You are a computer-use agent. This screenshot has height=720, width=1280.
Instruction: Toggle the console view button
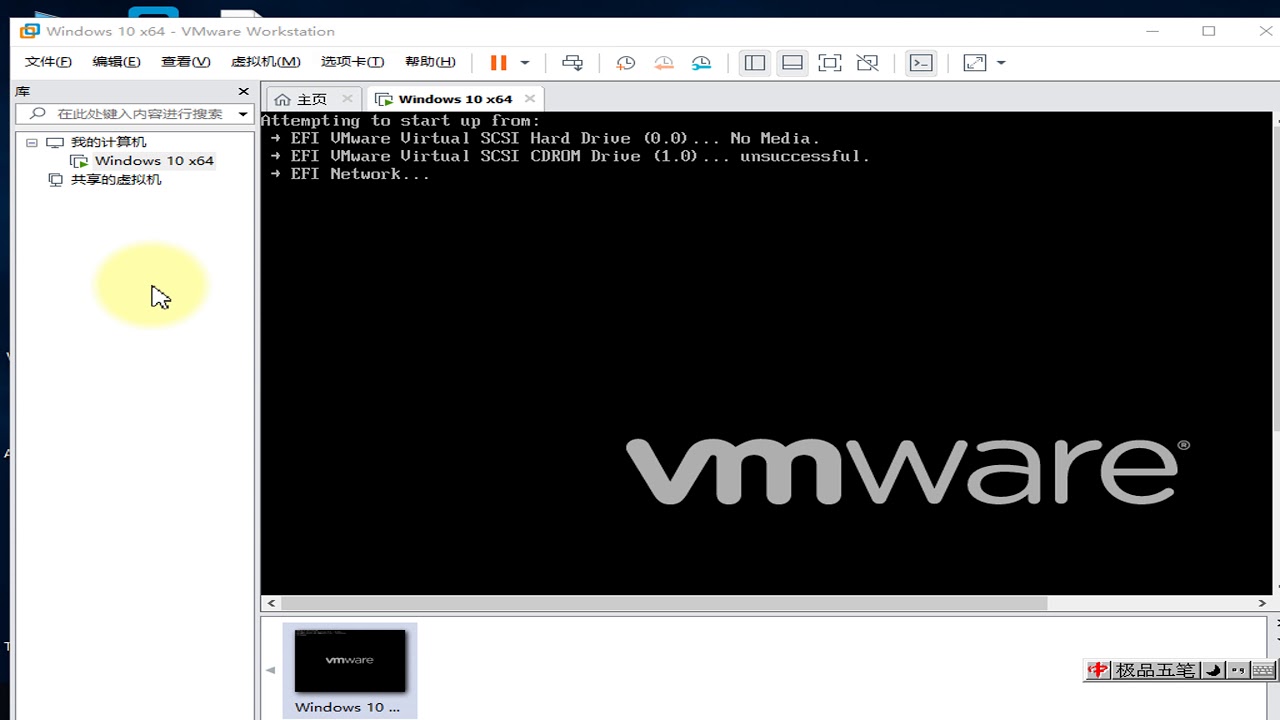tap(920, 63)
